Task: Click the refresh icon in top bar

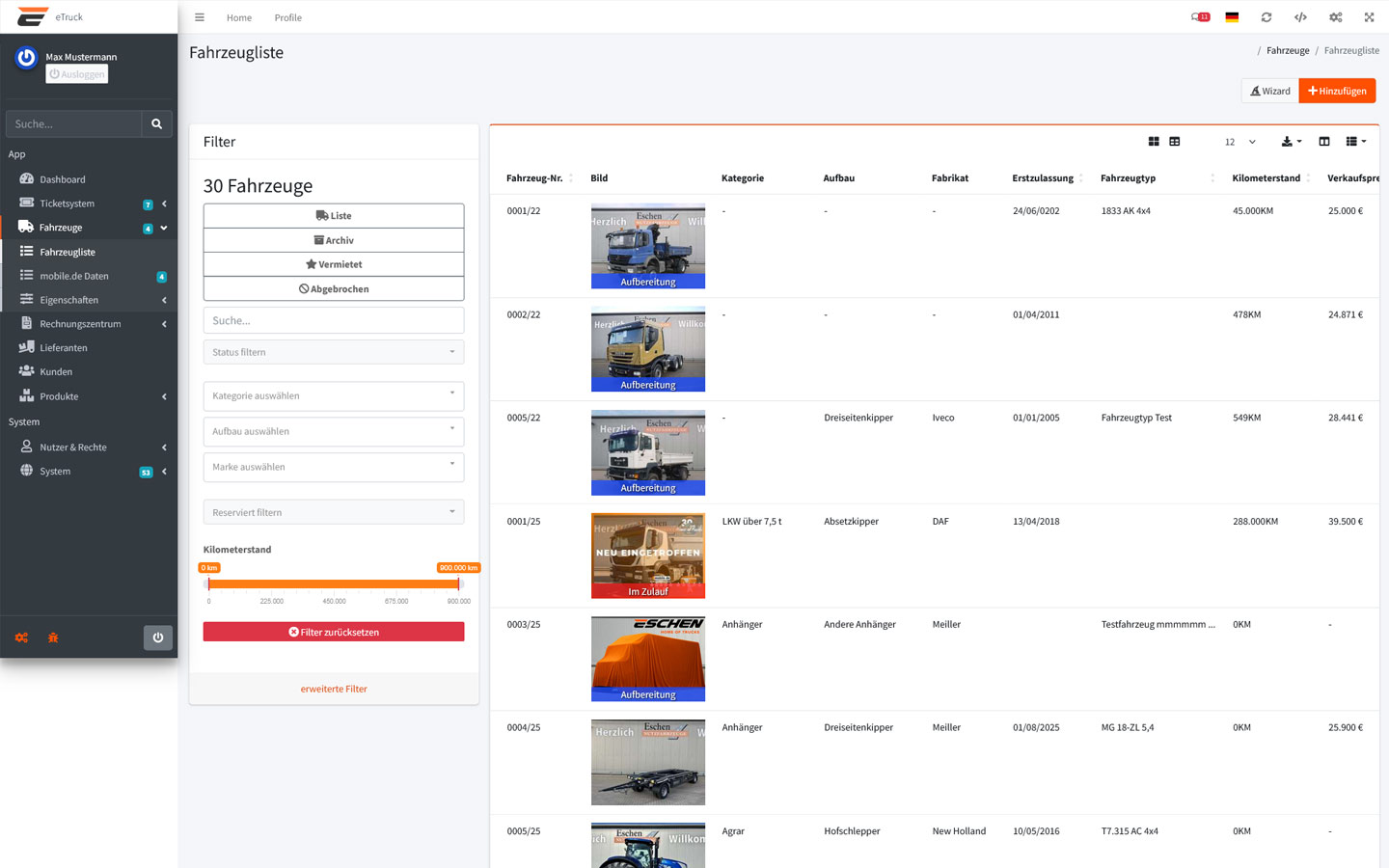Action: 1266,17
